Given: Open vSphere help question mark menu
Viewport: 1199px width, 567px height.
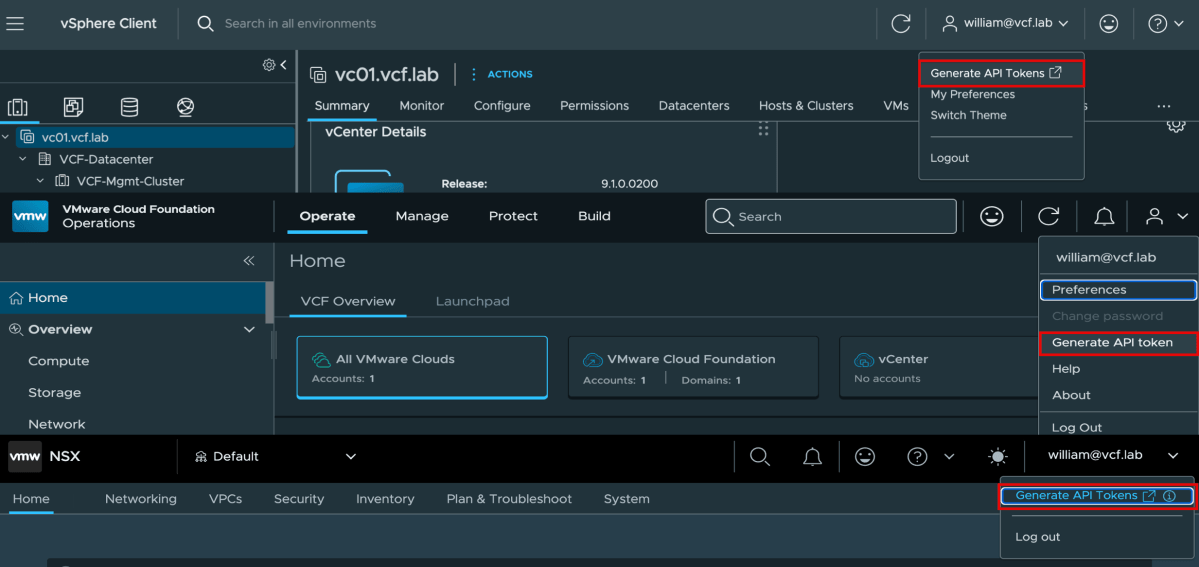Looking at the screenshot, I should tap(1165, 24).
